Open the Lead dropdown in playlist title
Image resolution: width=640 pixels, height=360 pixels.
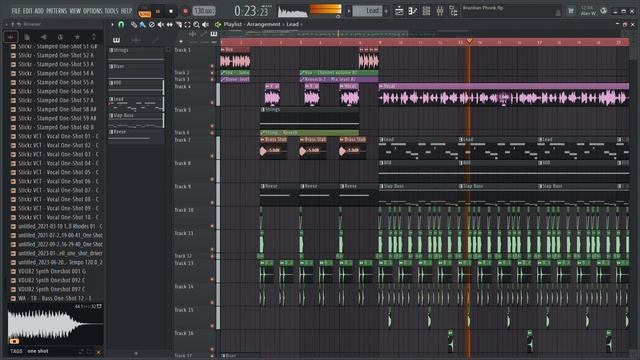[x=294, y=24]
